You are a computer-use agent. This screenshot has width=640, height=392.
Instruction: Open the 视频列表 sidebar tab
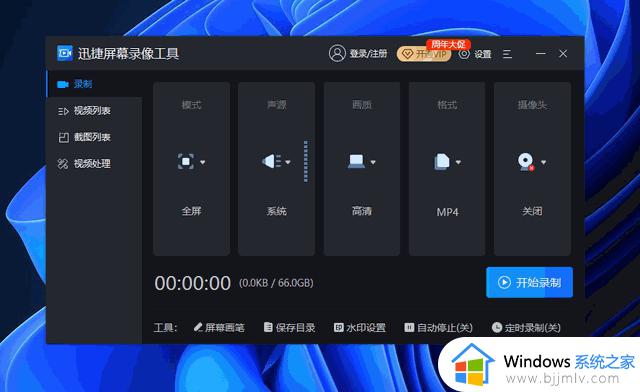(x=95, y=111)
